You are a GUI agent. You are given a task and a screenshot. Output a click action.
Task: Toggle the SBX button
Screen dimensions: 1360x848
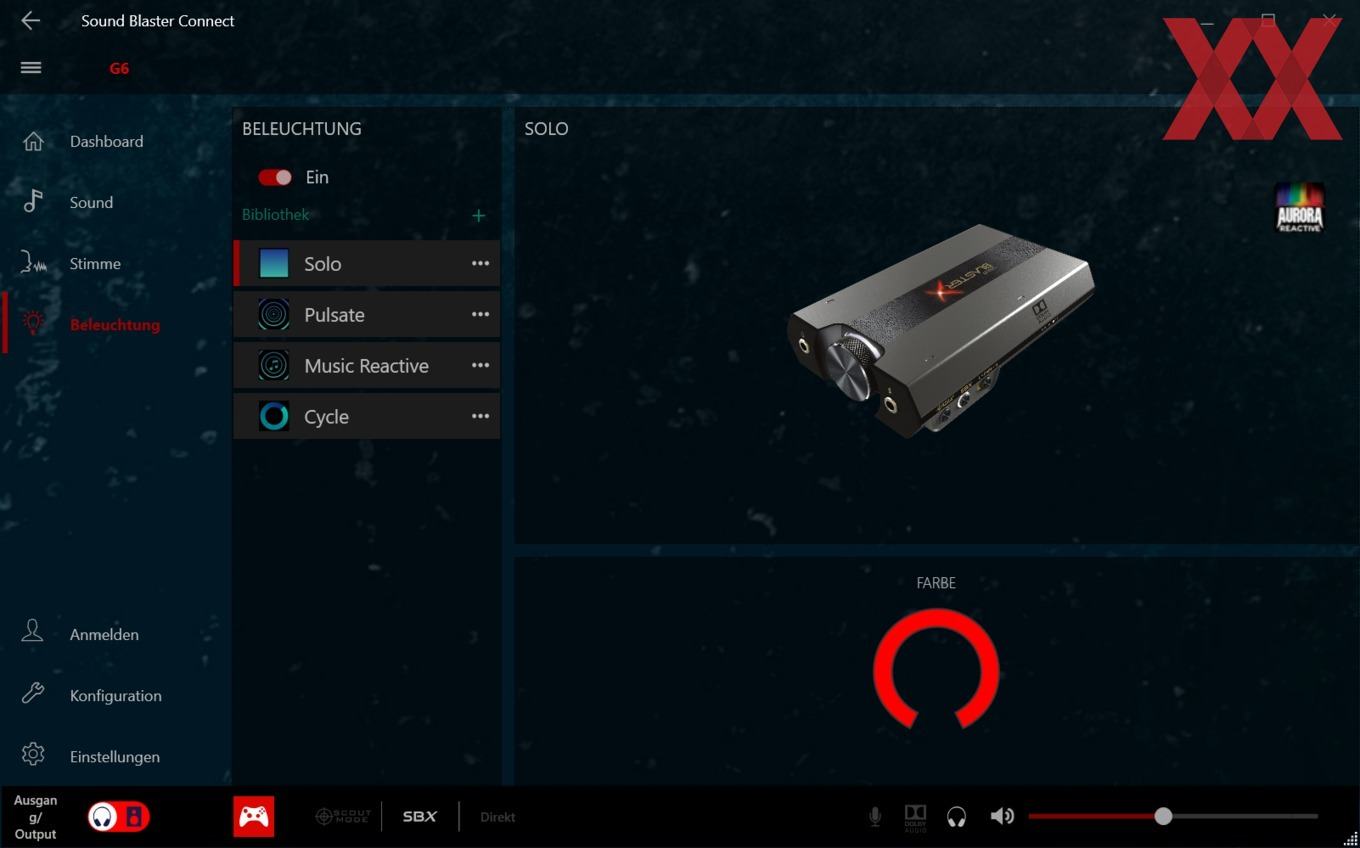click(x=419, y=817)
